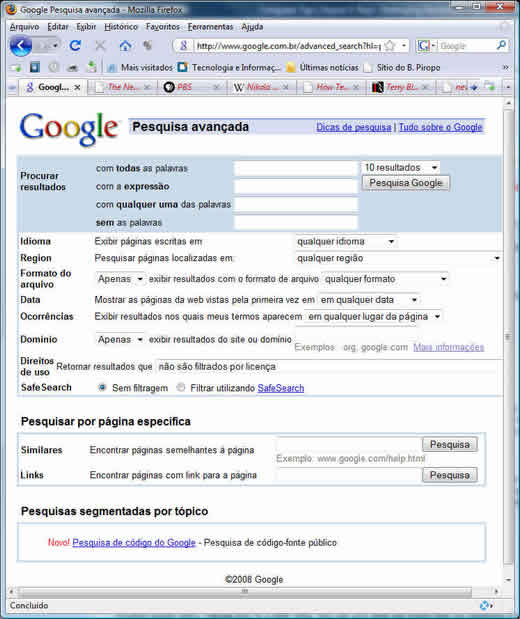Open the Dicas de pesquisa link

(353, 128)
